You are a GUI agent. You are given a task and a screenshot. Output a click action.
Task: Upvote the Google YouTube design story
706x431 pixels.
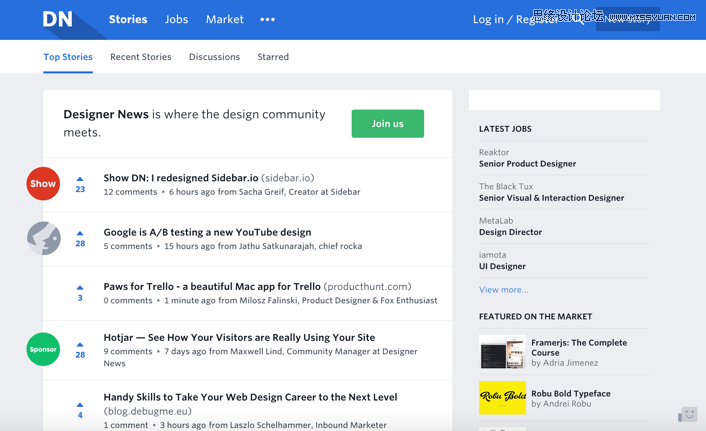[x=80, y=233]
